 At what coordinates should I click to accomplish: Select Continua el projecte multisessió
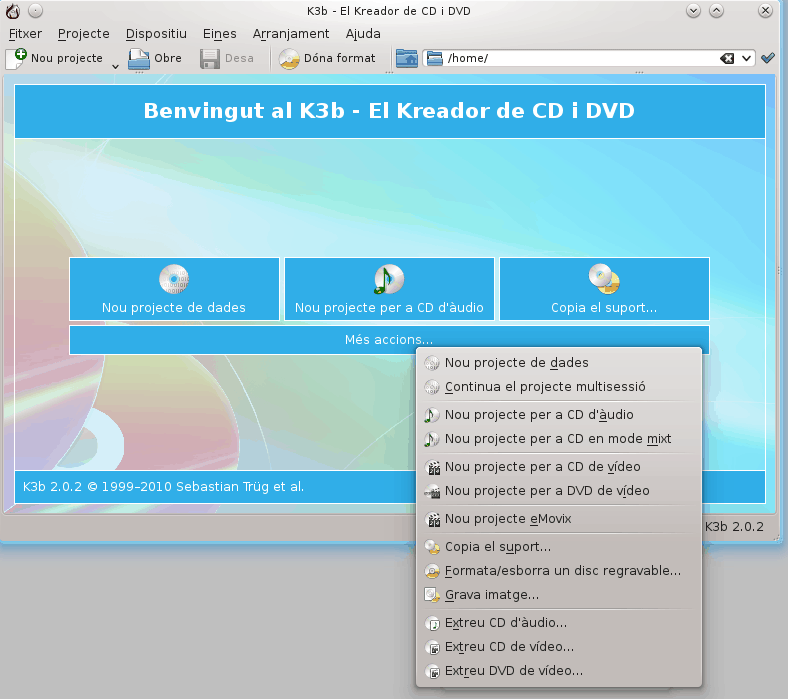coord(545,387)
